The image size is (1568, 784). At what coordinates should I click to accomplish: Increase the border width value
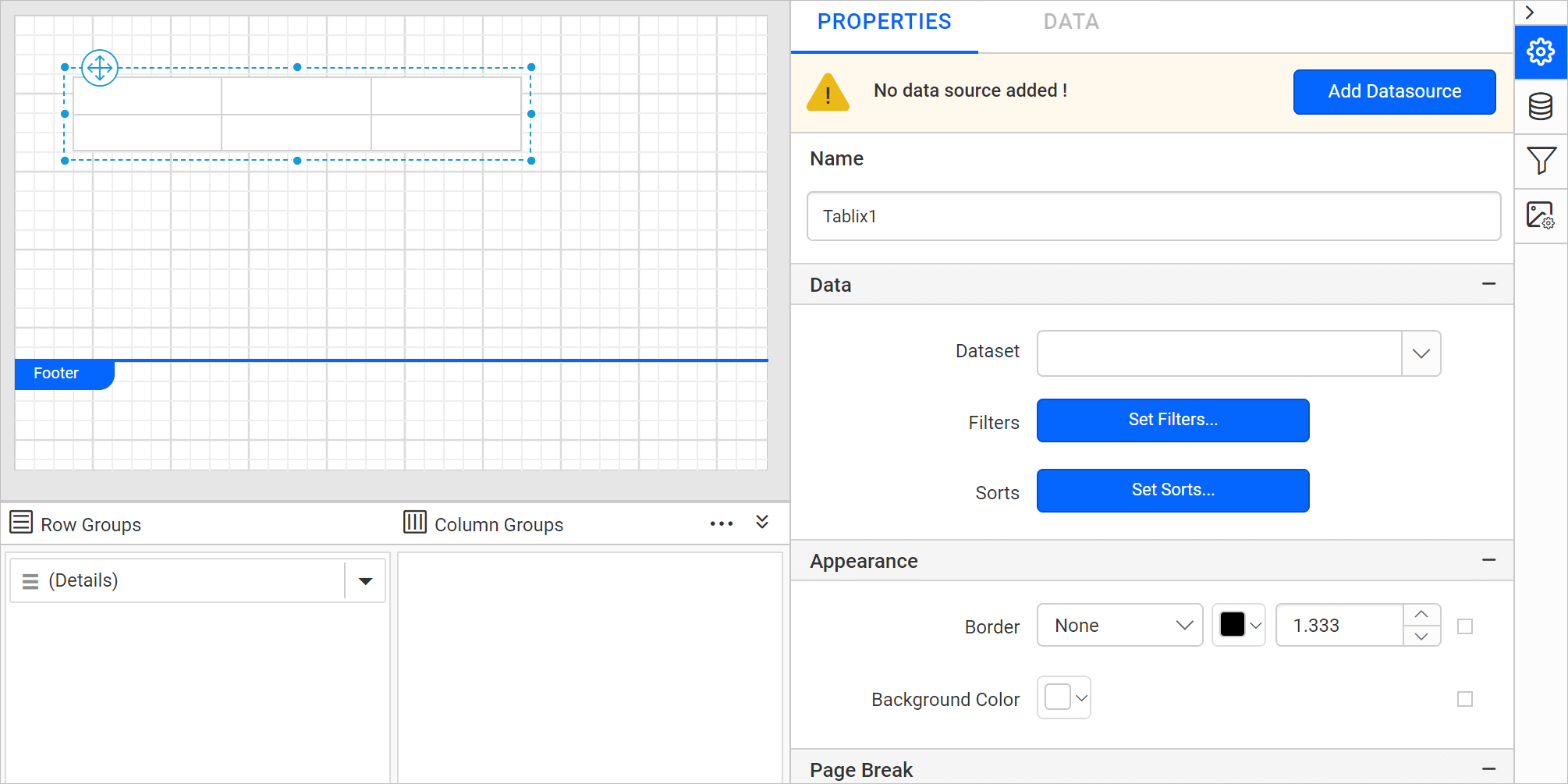[x=1421, y=615]
